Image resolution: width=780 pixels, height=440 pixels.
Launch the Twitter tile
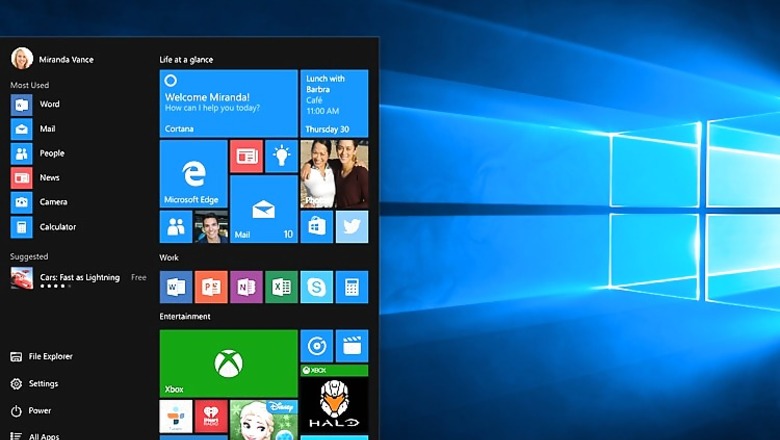352,227
